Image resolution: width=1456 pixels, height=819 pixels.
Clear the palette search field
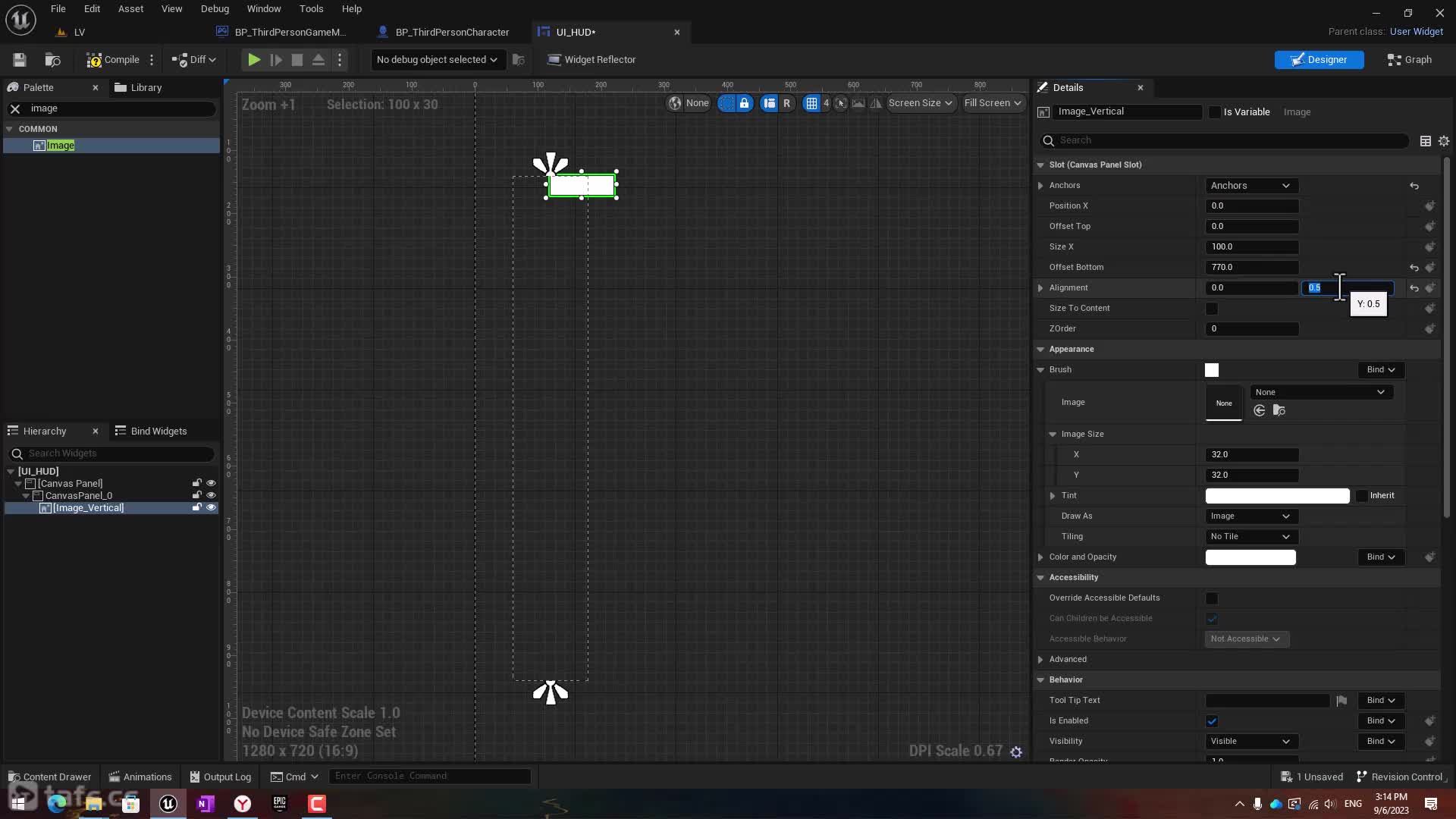(15, 109)
